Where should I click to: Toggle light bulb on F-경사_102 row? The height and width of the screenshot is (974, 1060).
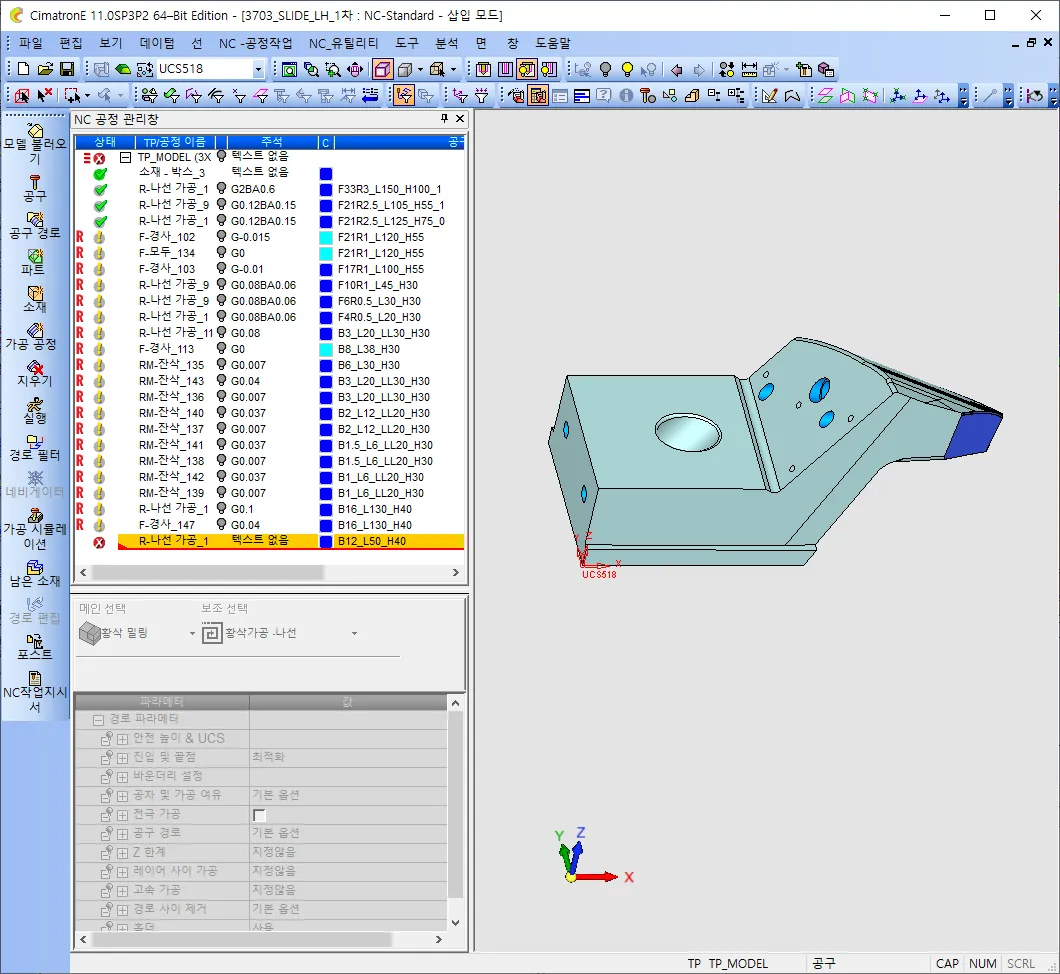(x=221, y=236)
